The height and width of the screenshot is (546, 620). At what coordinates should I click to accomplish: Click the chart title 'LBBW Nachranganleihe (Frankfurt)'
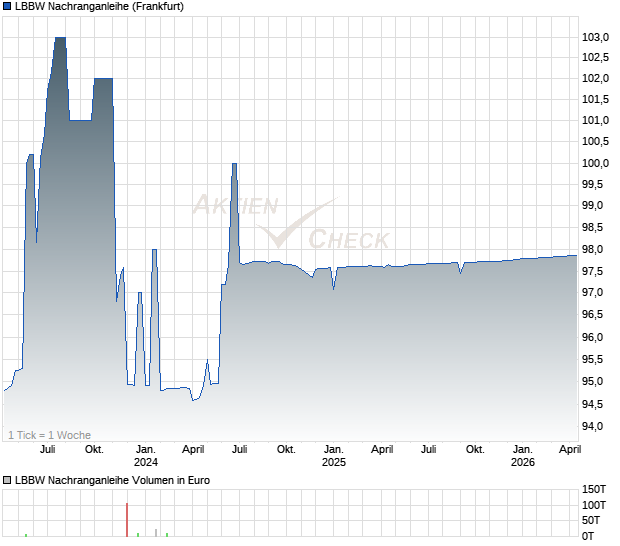coord(99,6)
